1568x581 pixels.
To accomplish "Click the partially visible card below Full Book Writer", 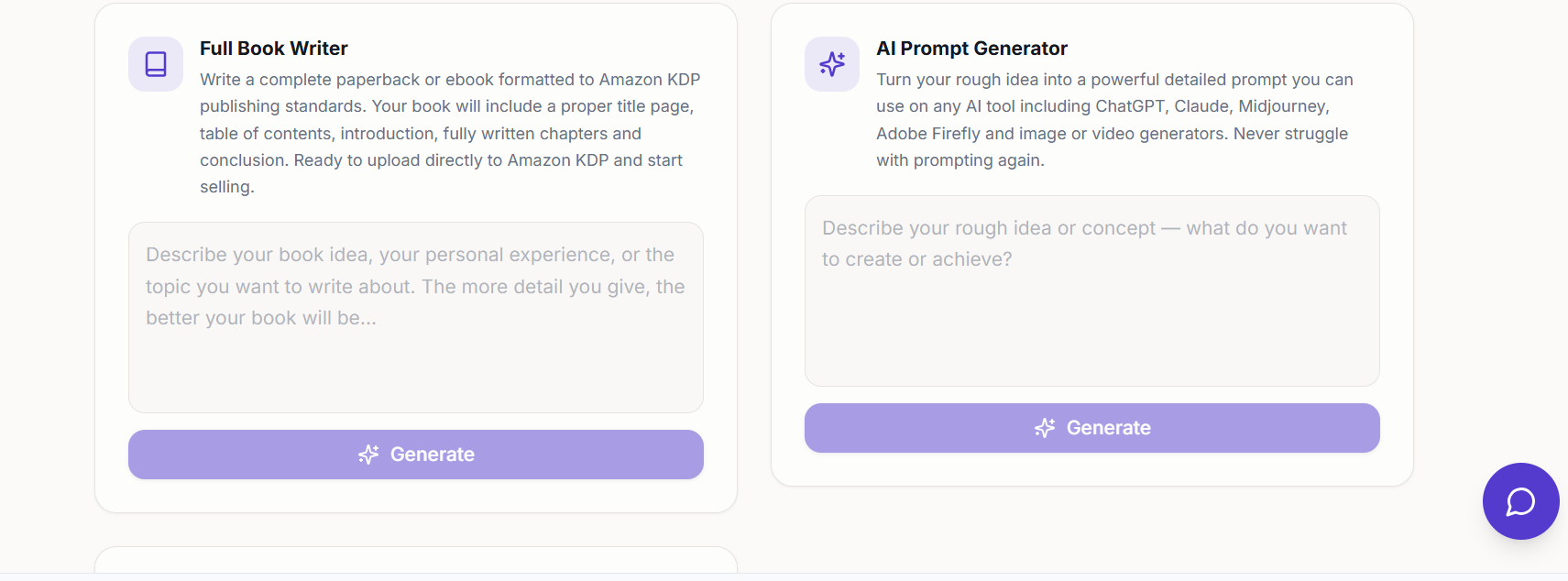I will (x=415, y=560).
